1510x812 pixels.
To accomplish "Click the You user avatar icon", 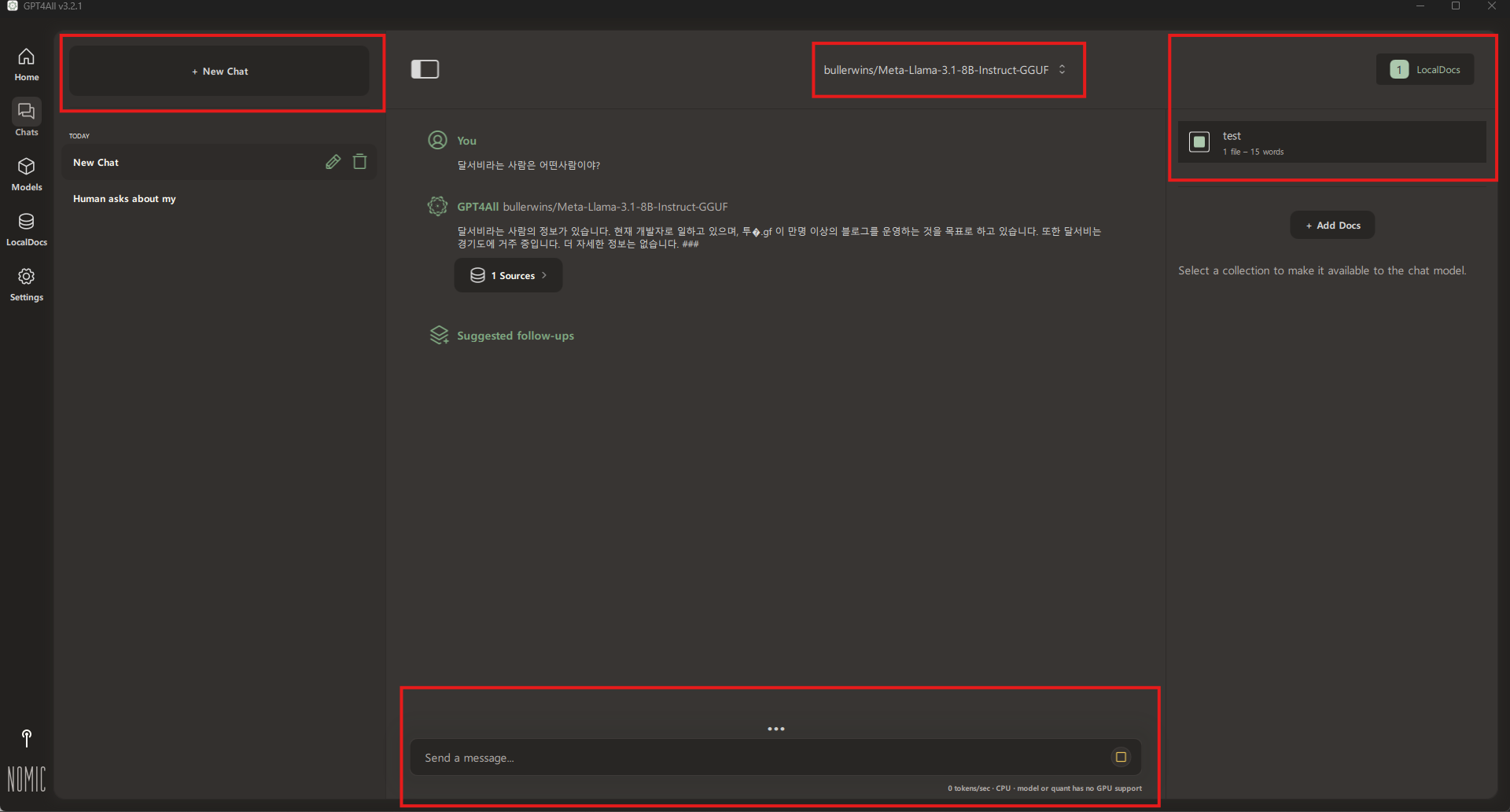I will [437, 140].
